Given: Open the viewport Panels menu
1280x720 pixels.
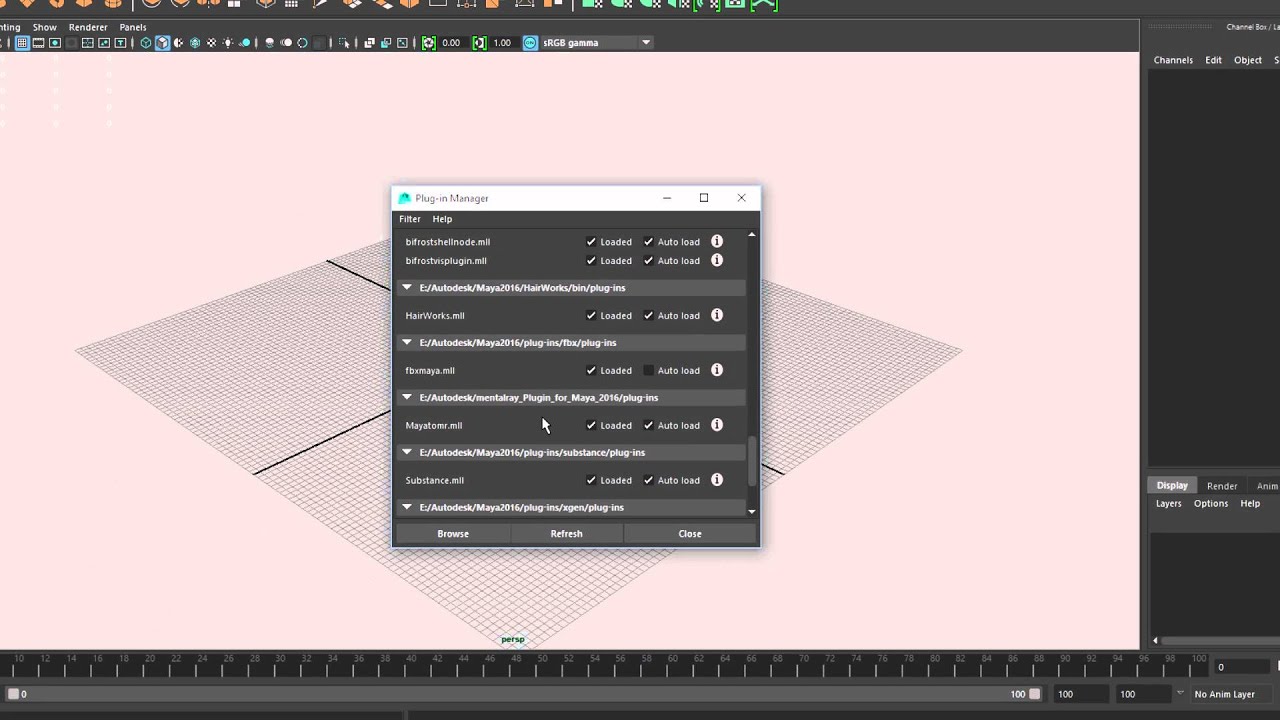Looking at the screenshot, I should coord(133,27).
